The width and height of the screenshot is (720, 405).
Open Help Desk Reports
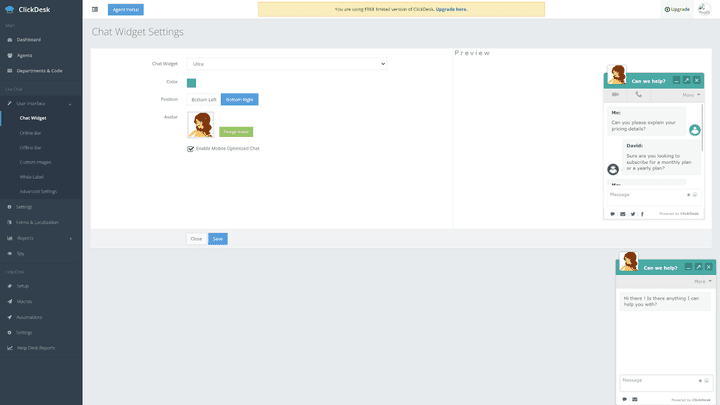click(36, 348)
